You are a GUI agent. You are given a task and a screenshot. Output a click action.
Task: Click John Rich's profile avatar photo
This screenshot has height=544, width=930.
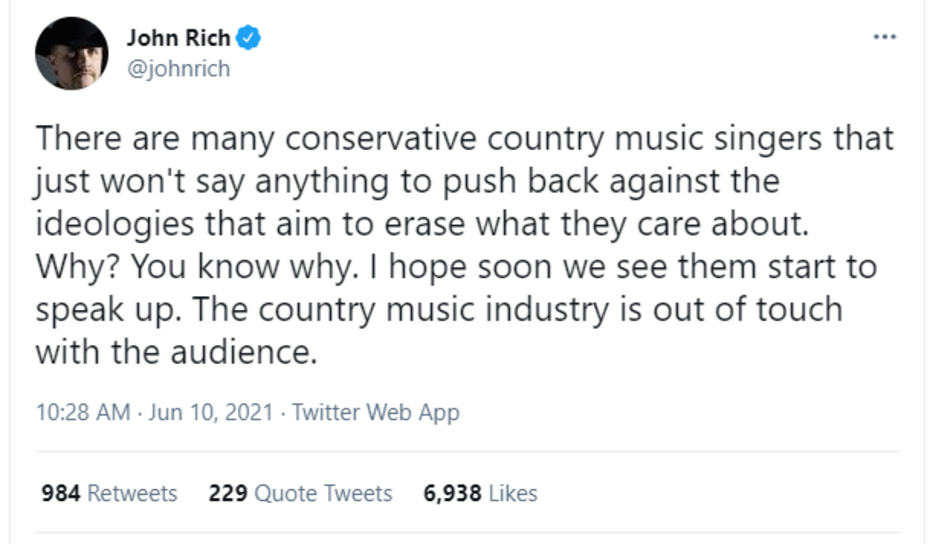[71, 53]
